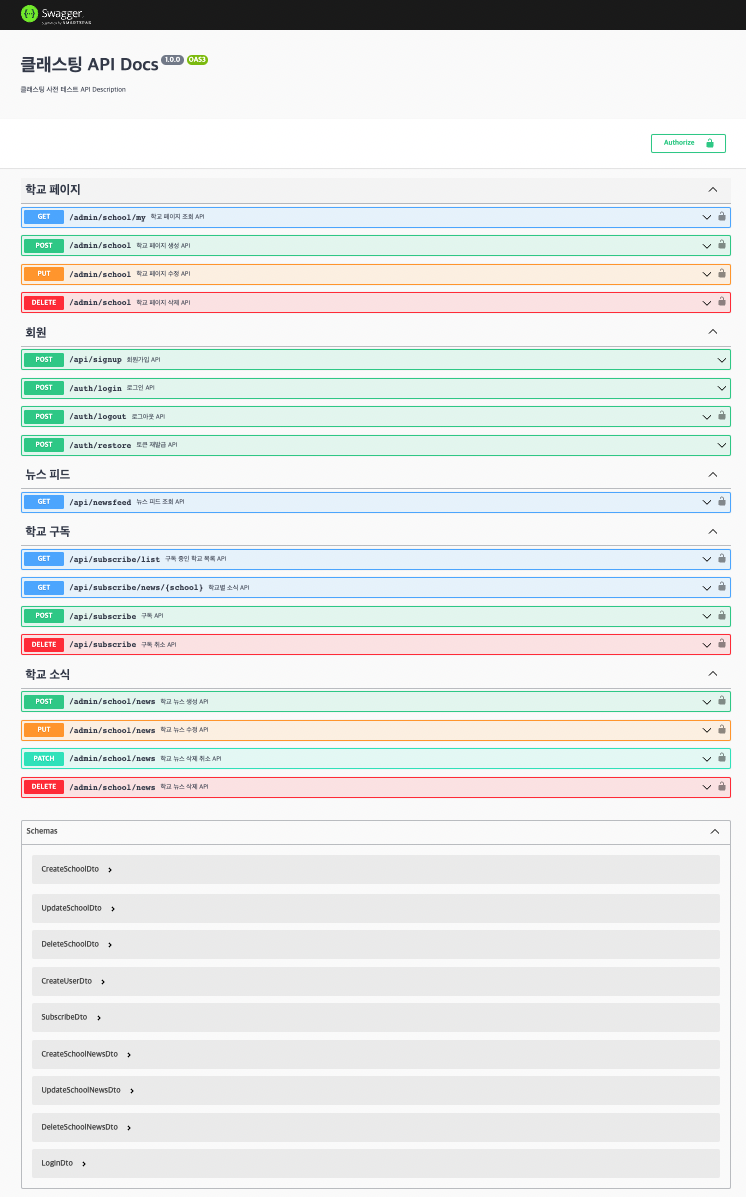Expand chevron on POST /api/signup row

coord(722,360)
